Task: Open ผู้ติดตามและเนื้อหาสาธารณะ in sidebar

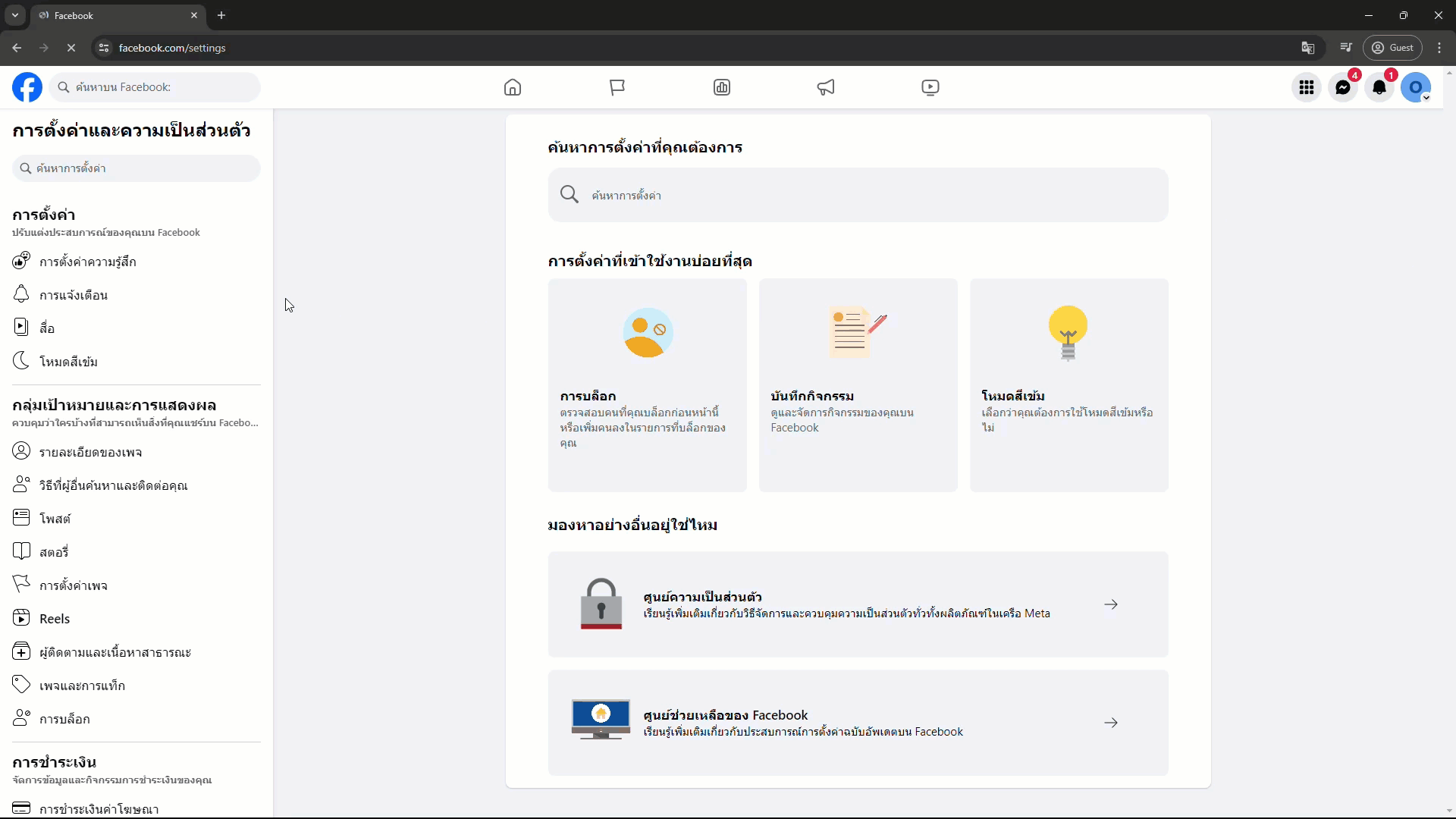Action: click(136, 652)
